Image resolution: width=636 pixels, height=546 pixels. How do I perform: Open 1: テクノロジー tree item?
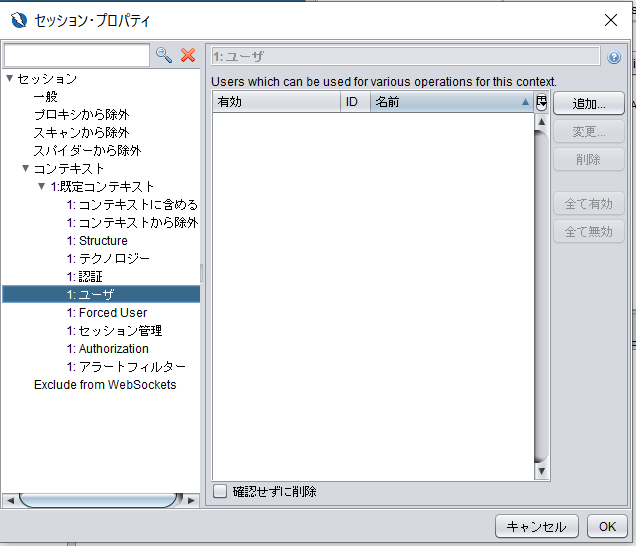click(x=108, y=258)
